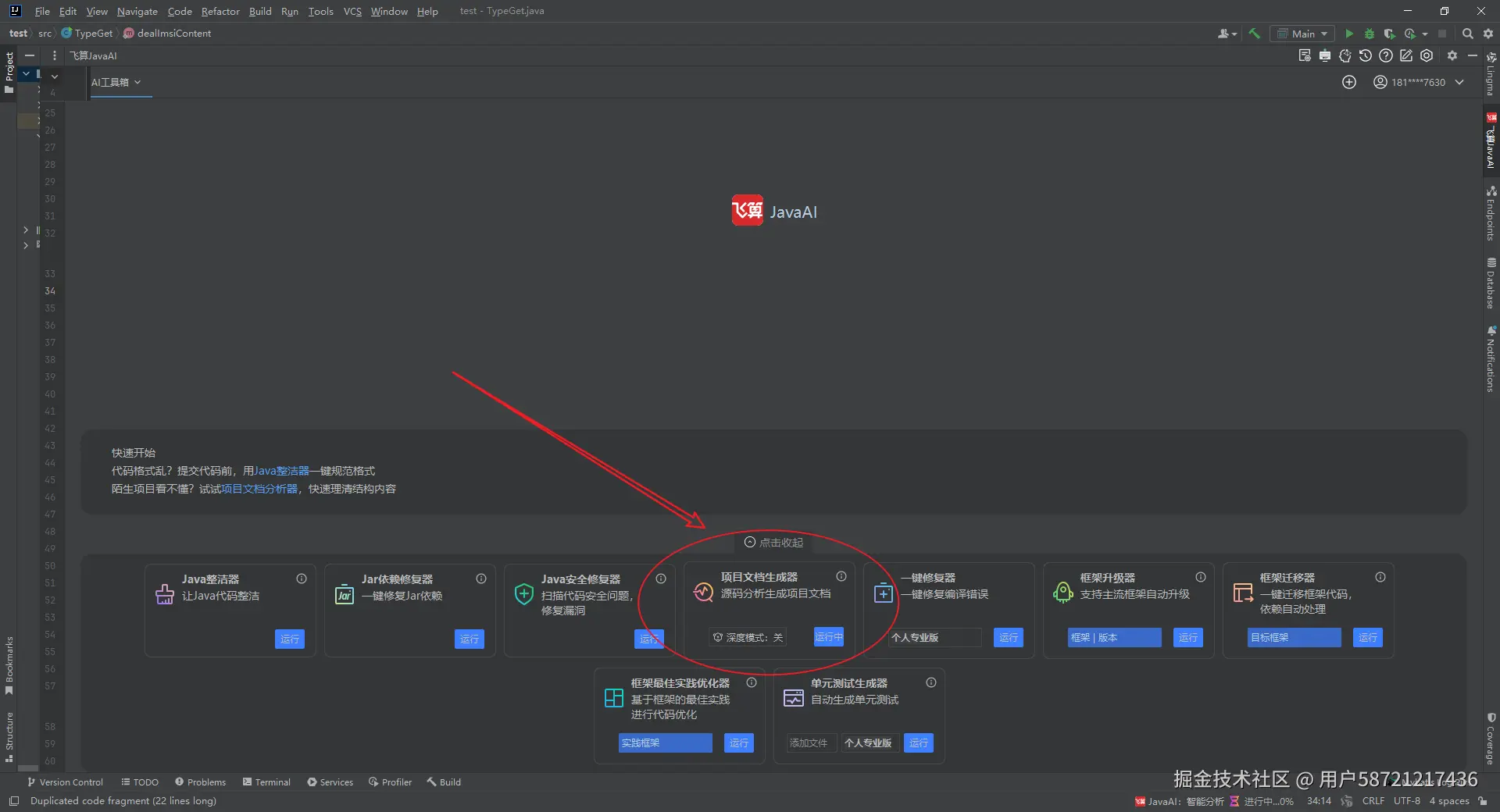
Task: Start a new chat with plus icon
Action: (x=1349, y=82)
